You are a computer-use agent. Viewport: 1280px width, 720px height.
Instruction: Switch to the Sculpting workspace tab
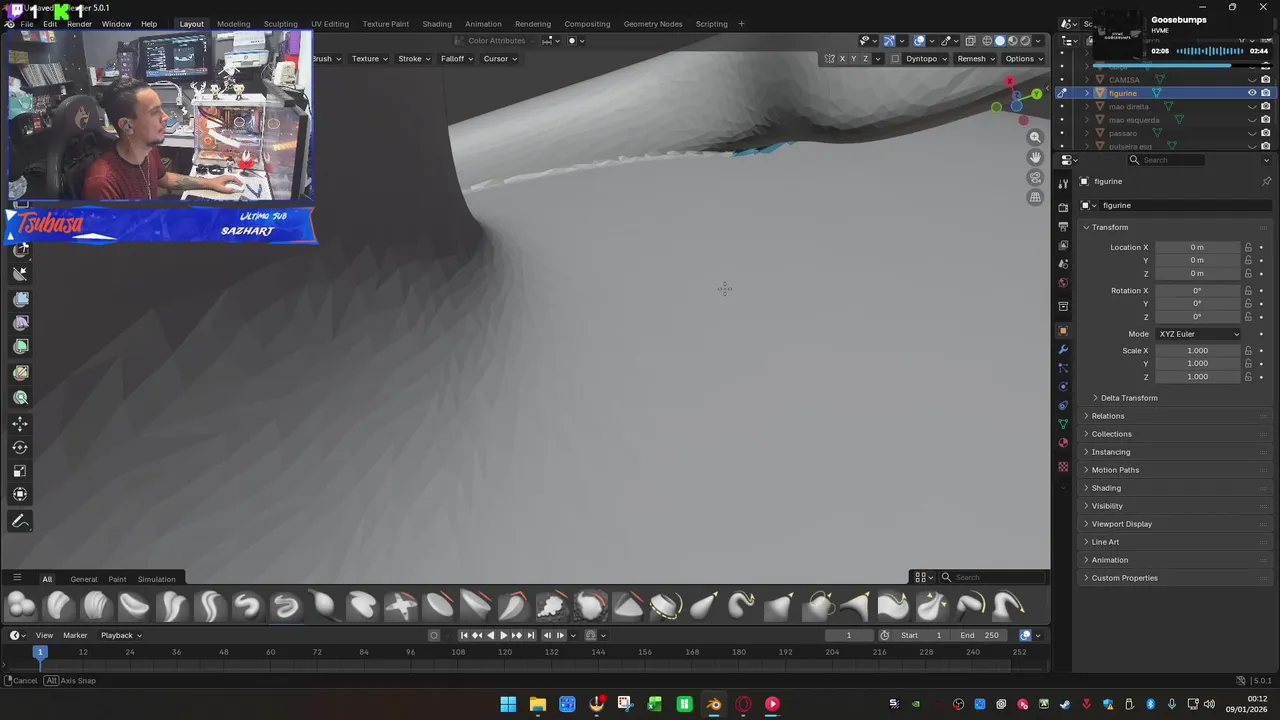click(280, 24)
